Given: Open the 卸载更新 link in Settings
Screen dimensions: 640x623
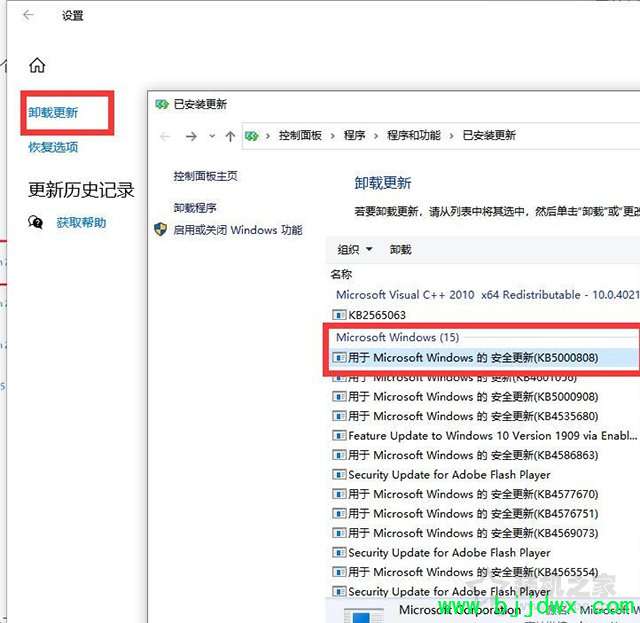Looking at the screenshot, I should (x=53, y=112).
